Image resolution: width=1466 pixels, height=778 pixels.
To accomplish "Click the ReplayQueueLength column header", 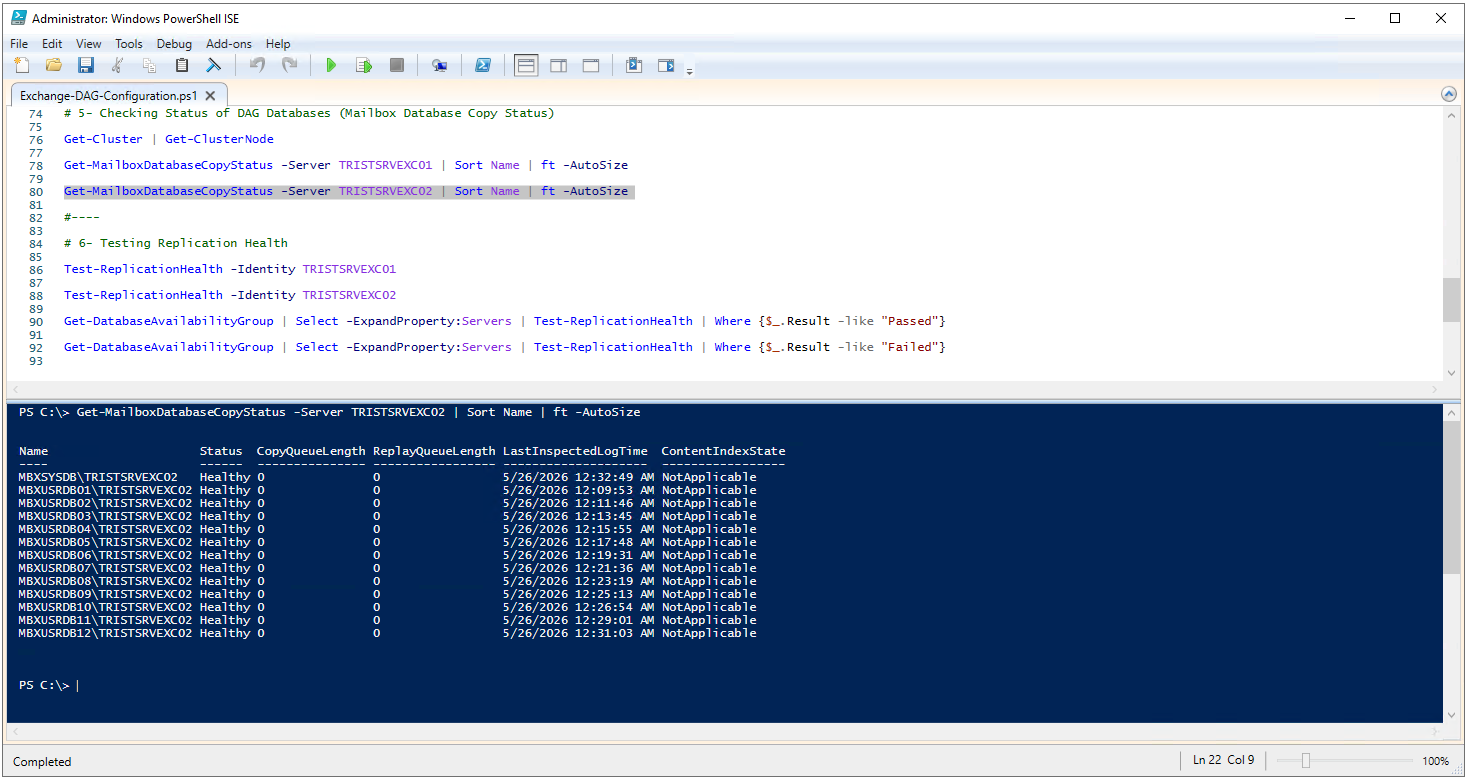I will [x=434, y=451].
